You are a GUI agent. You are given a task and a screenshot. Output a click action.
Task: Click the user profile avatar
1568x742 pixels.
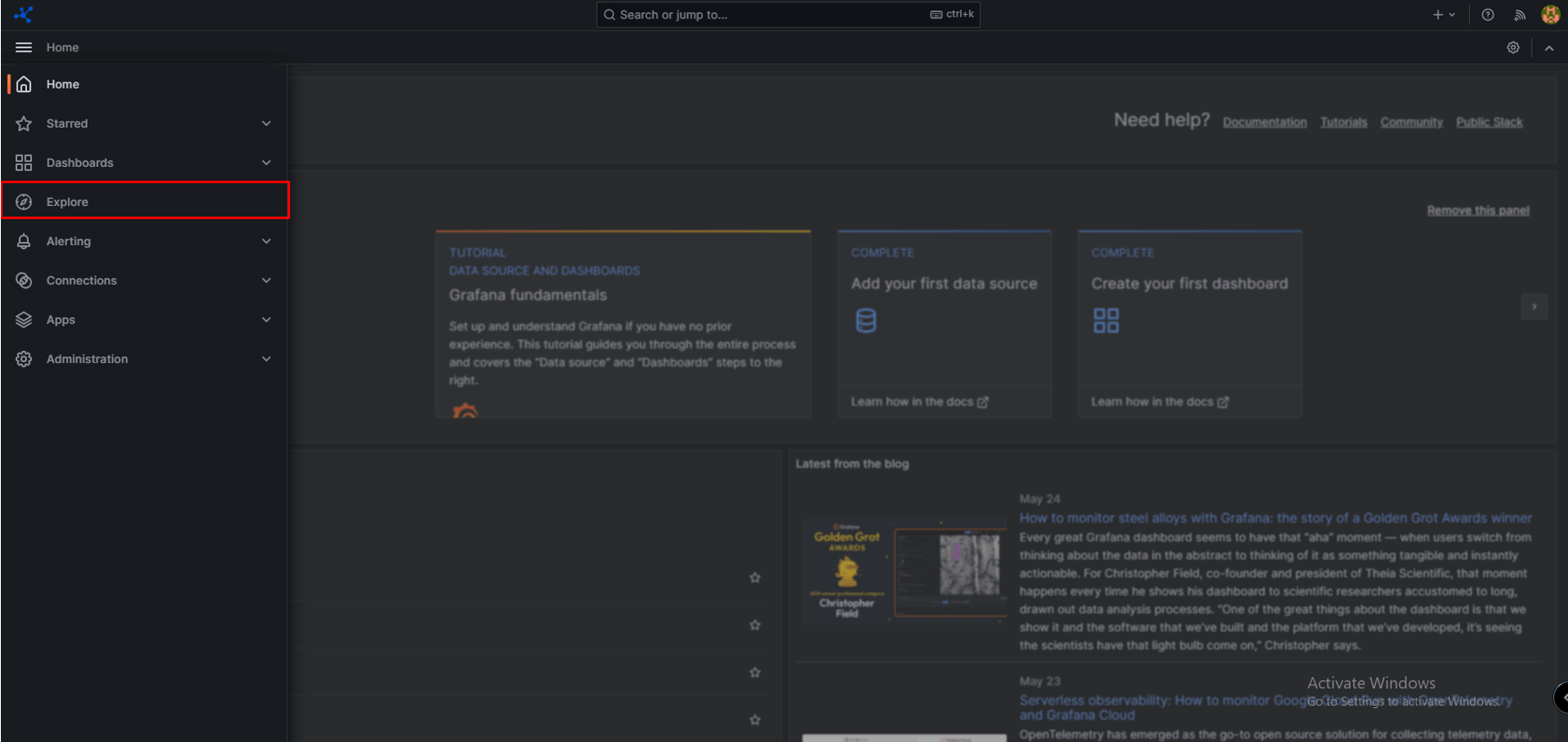1550,15
